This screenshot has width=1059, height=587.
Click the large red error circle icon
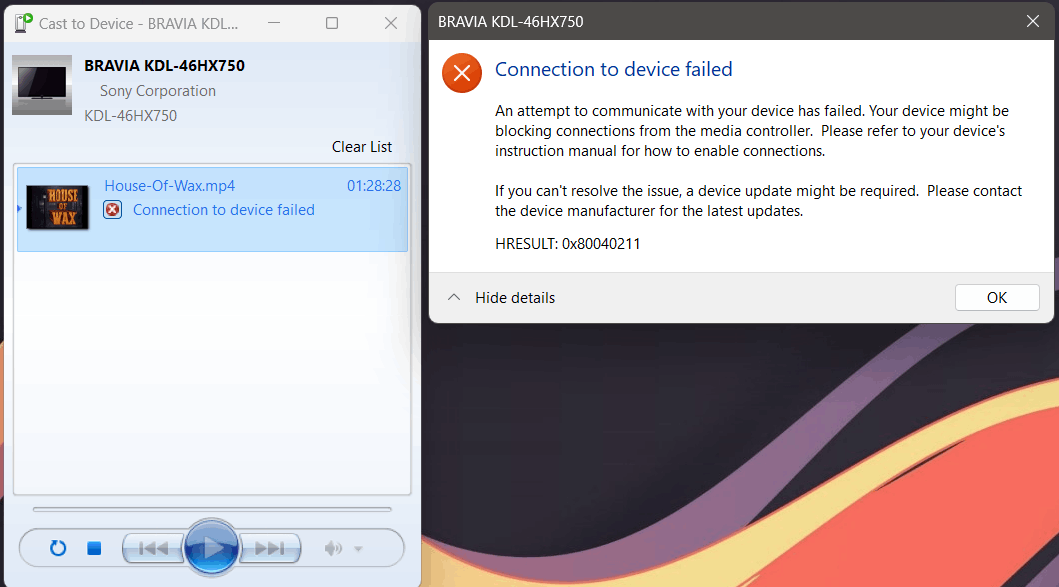tap(462, 73)
